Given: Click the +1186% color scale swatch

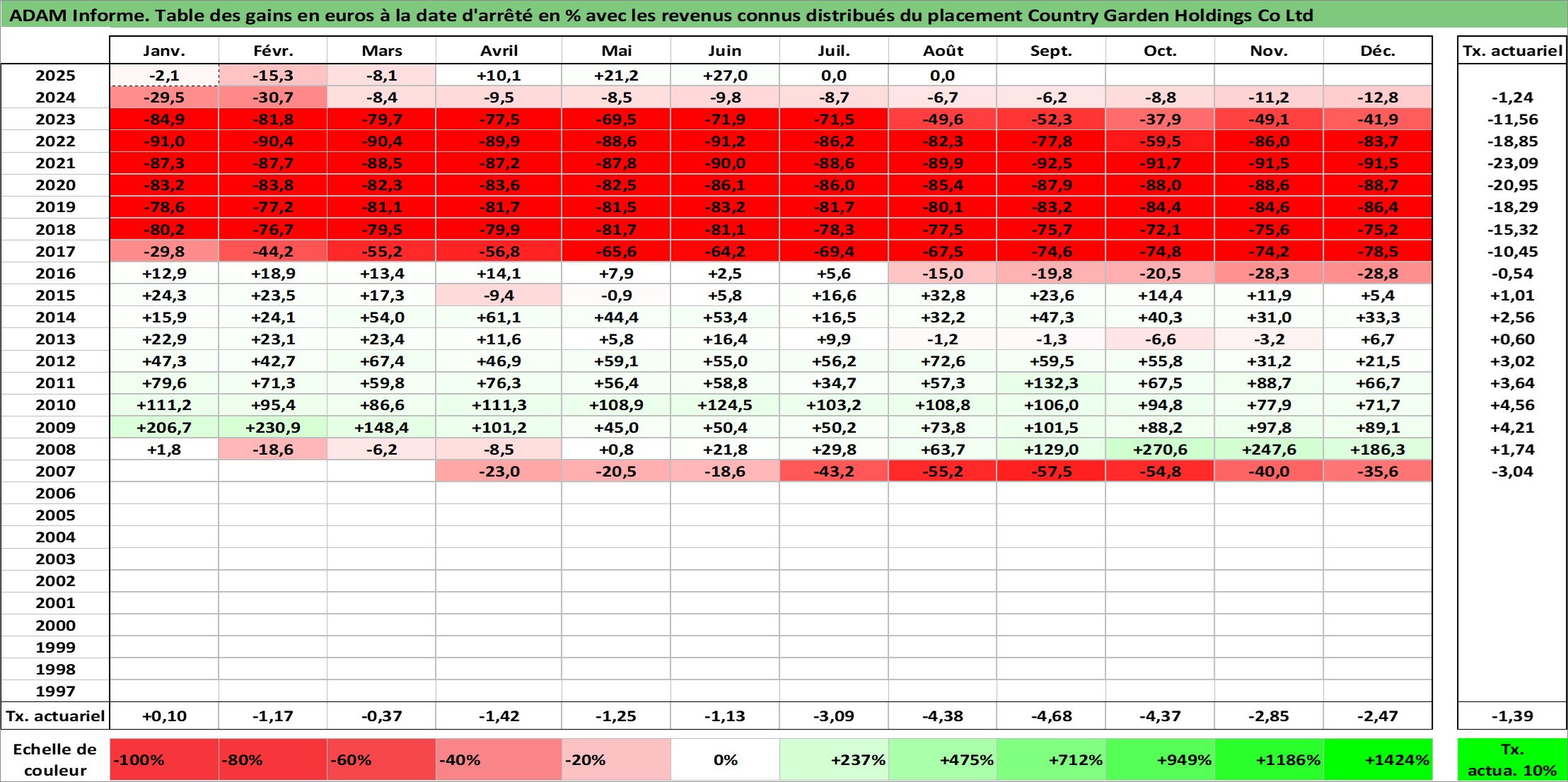Looking at the screenshot, I should tap(1269, 760).
